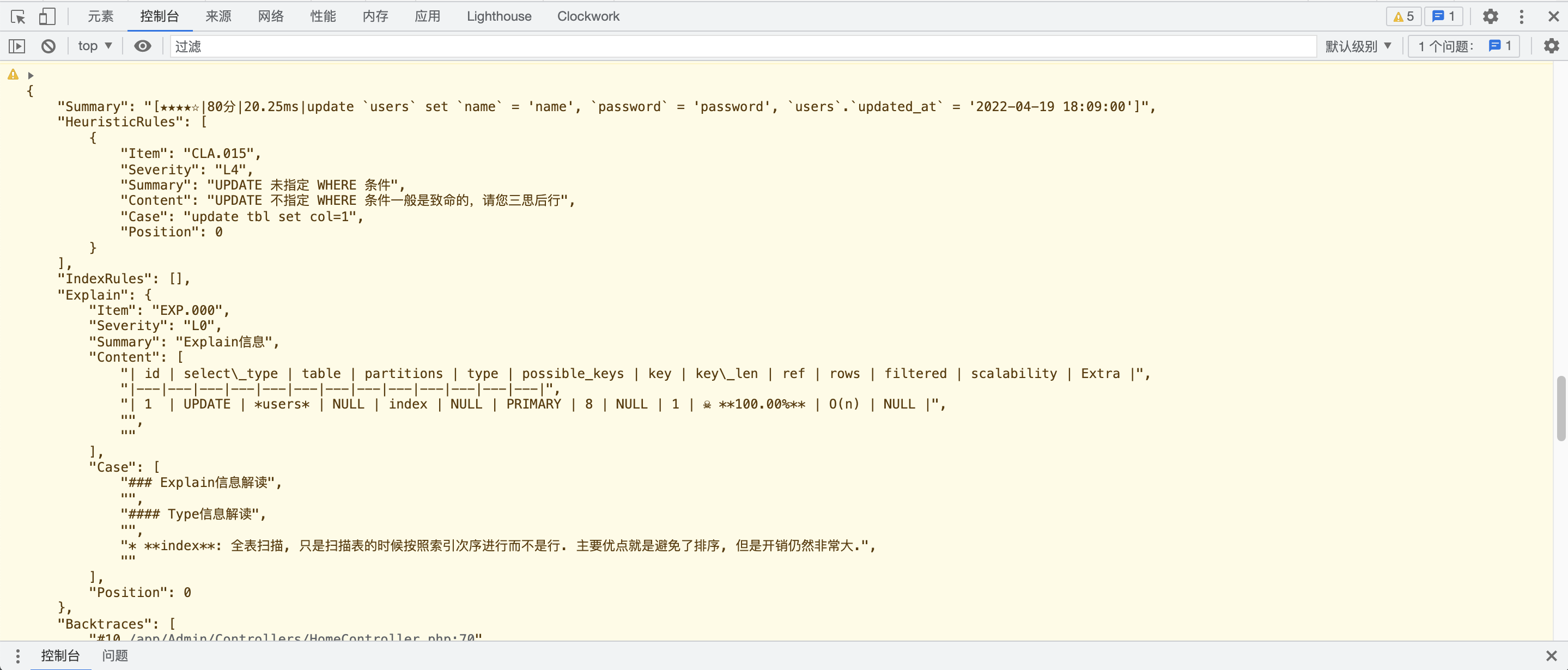Switch to the Lighthouse tab
The height and width of the screenshot is (670, 1568).
[x=499, y=16]
